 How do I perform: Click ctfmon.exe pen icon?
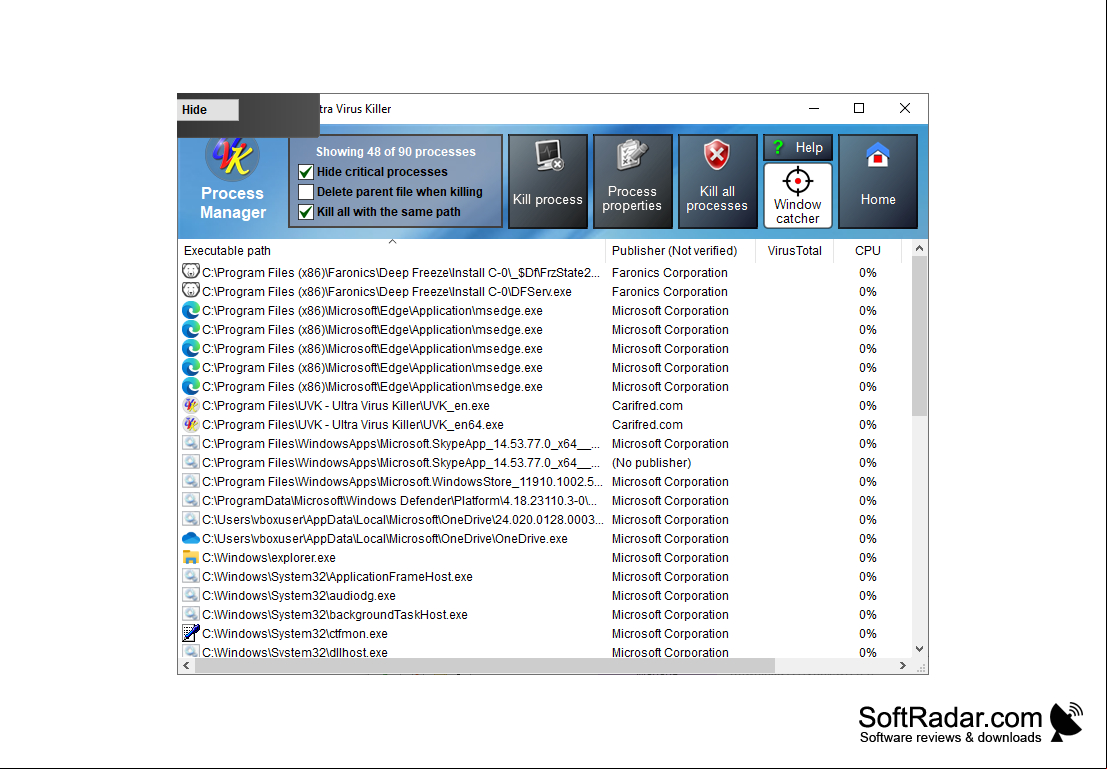tap(191, 633)
